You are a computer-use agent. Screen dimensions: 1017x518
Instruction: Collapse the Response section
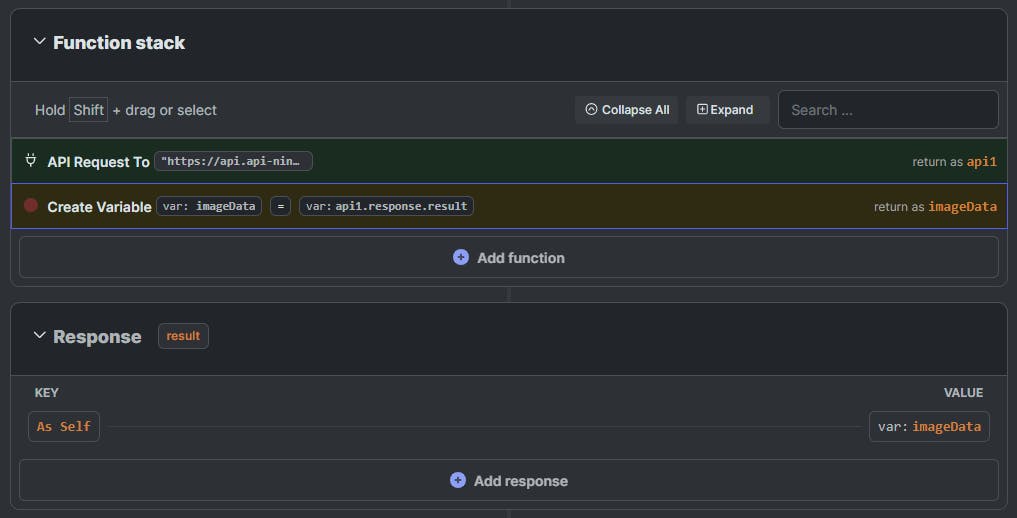tap(40, 336)
